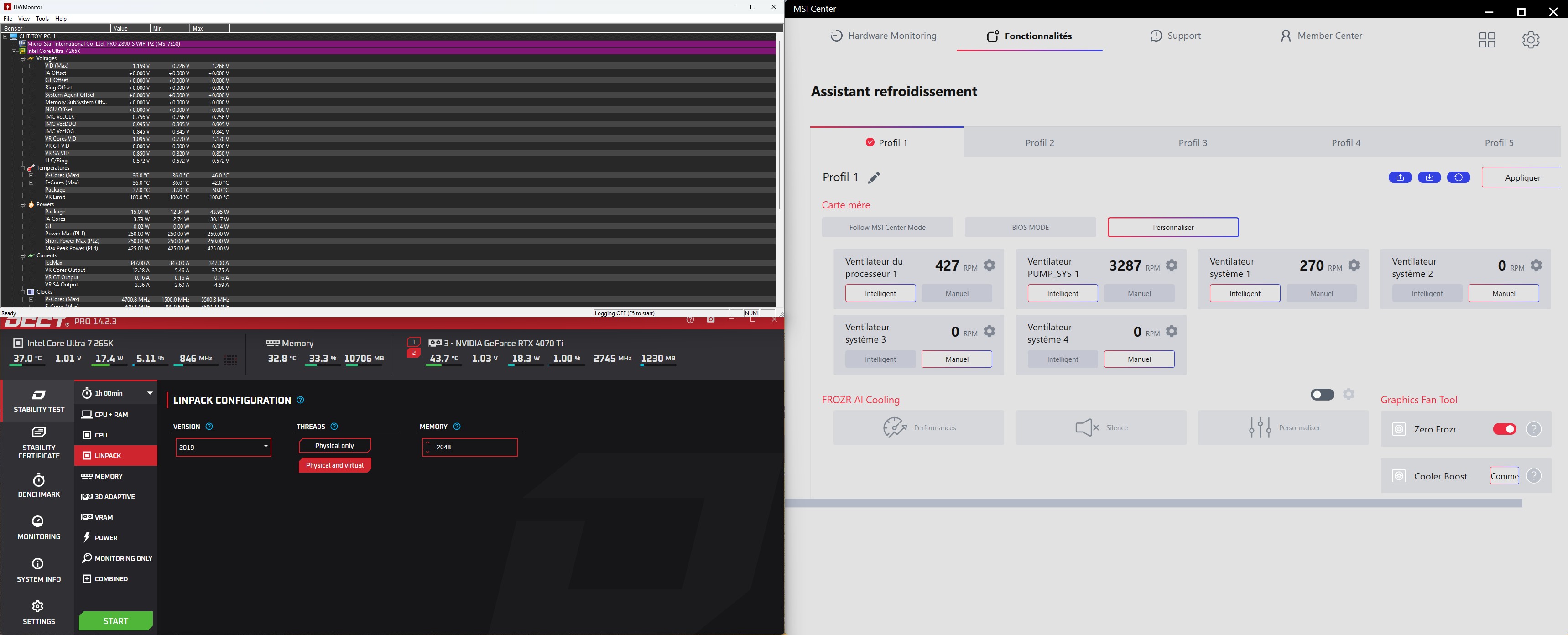Select Physical and virtual threads option
This screenshot has height=635, width=1568.
[334, 465]
